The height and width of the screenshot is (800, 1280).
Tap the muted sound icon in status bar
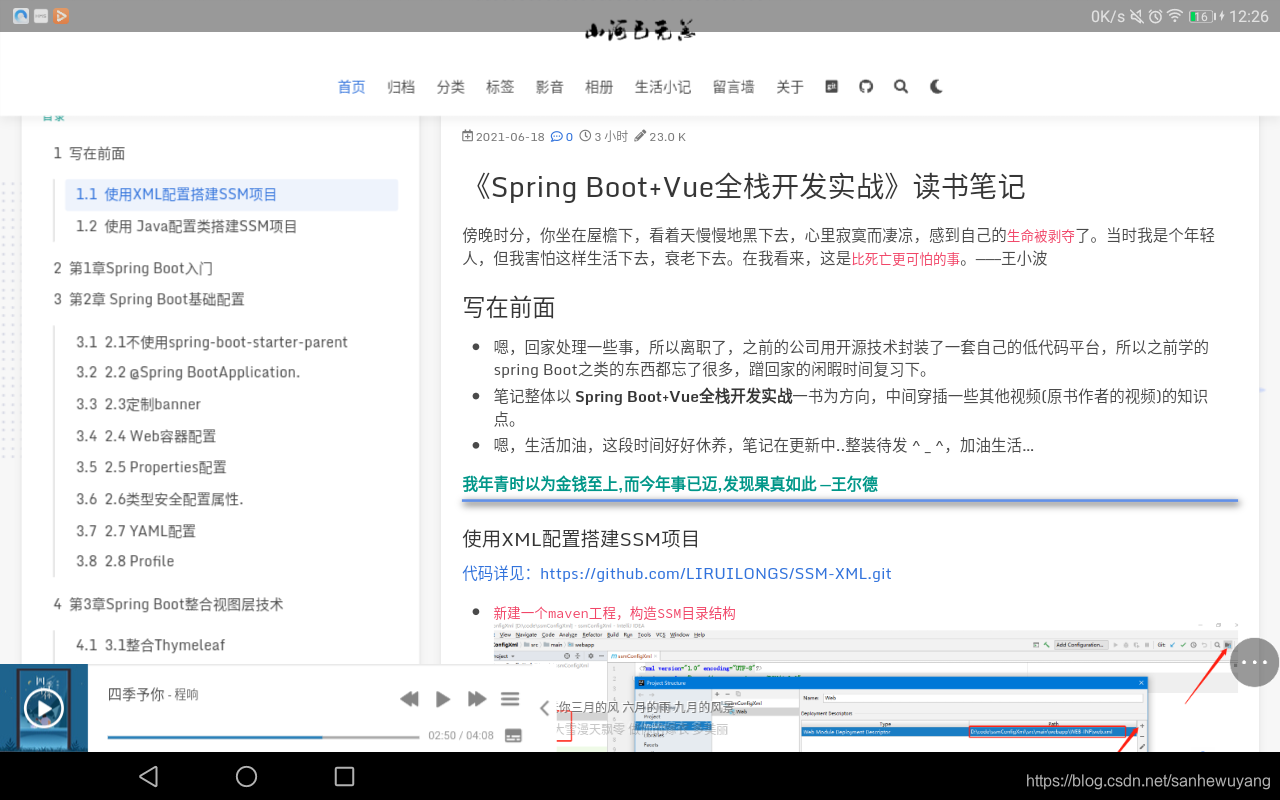pos(1137,16)
